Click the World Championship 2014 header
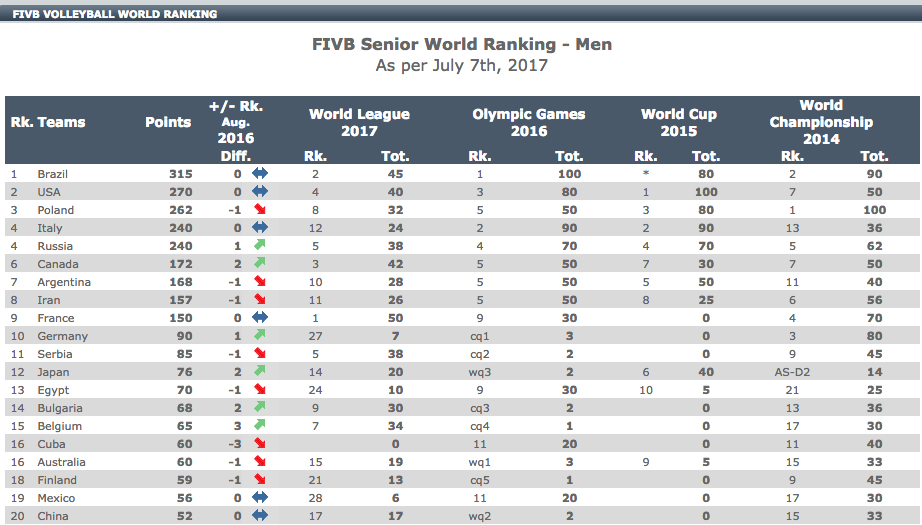 pos(821,122)
